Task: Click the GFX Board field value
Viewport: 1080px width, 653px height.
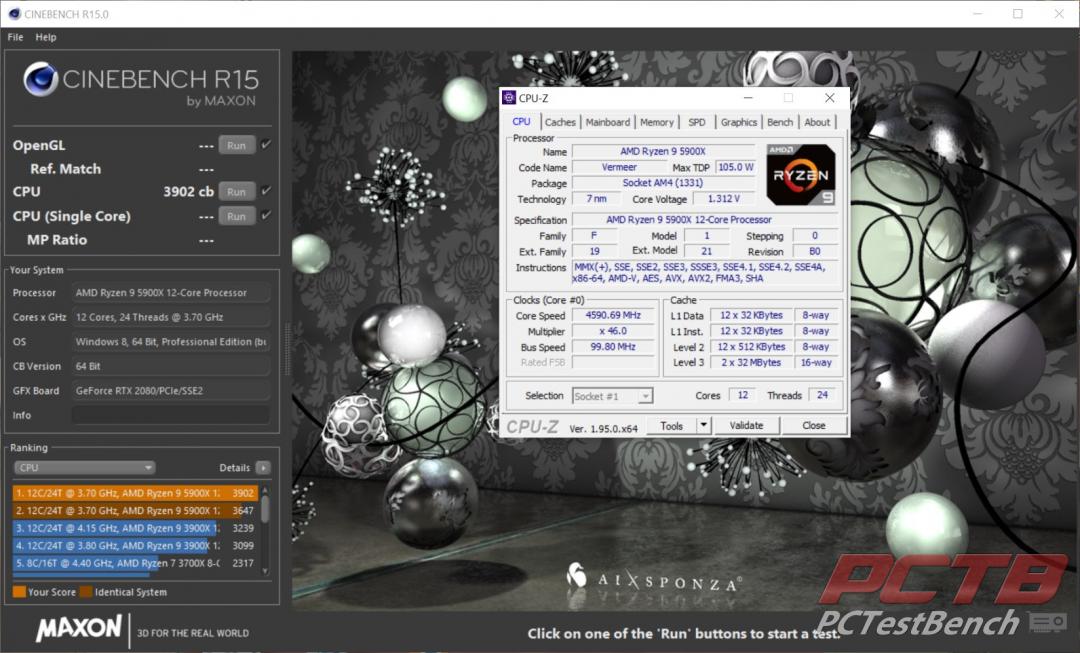Action: click(171, 391)
